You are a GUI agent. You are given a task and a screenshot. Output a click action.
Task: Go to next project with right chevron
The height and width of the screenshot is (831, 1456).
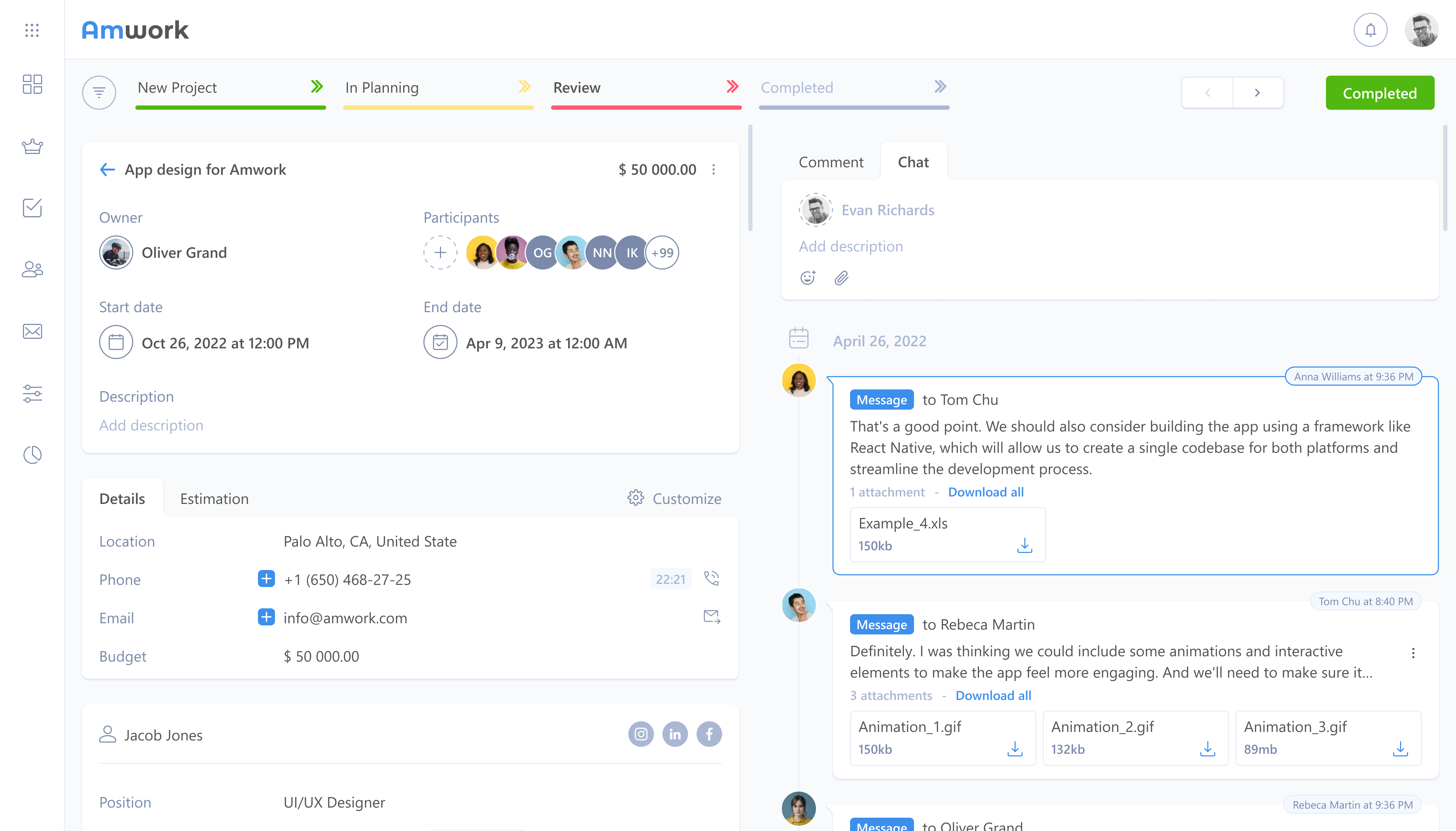coord(1258,92)
